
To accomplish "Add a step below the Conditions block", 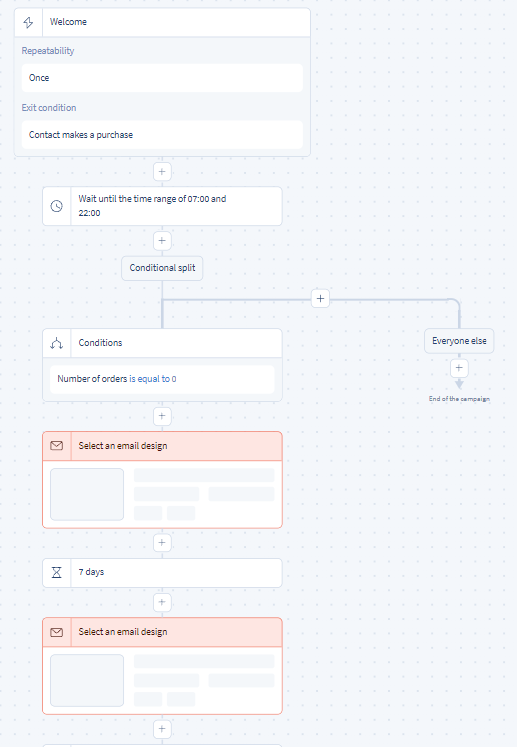I will point(162,416).
